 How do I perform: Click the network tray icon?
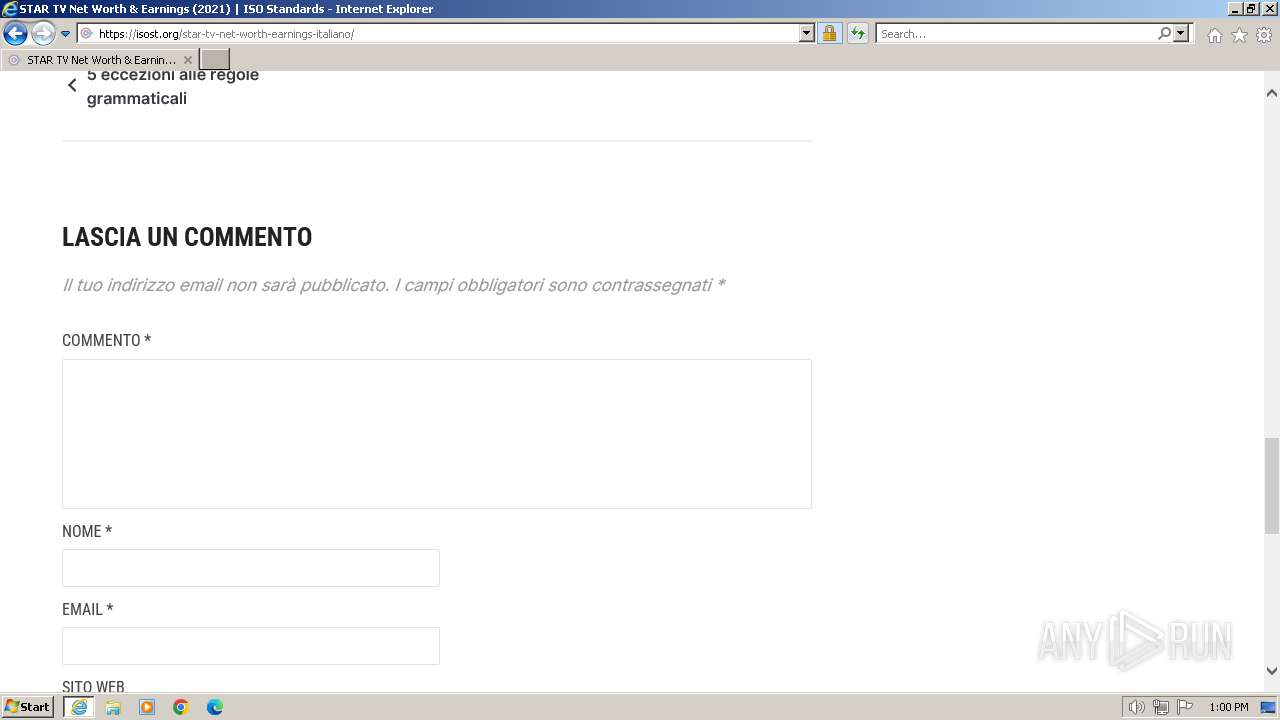pos(1161,707)
